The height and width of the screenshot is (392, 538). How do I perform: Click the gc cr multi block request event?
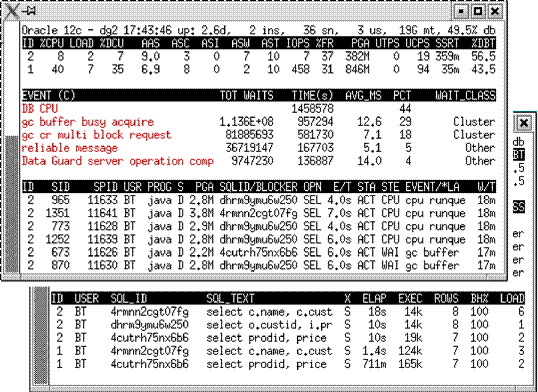96,135
